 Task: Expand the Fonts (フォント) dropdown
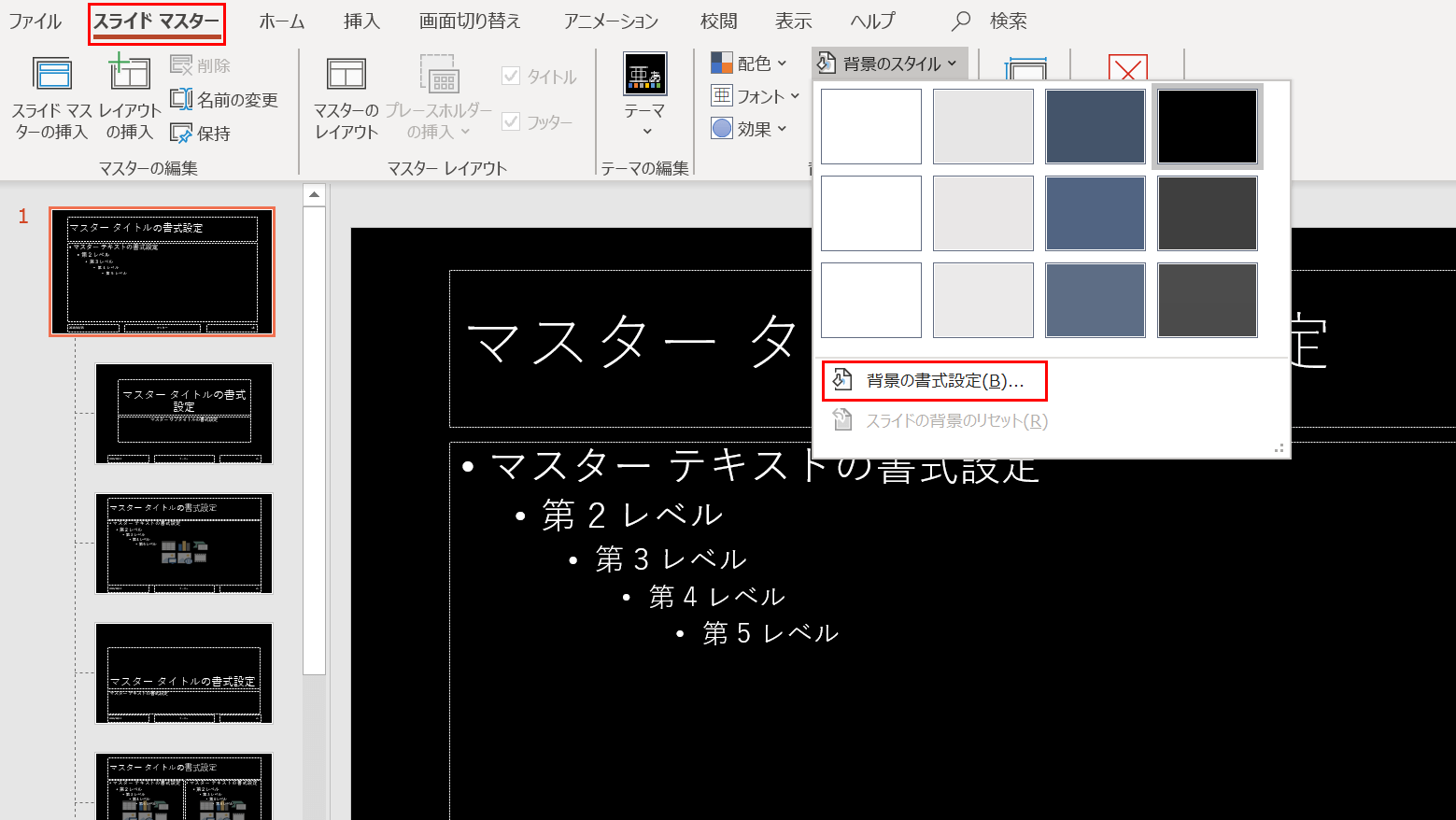coord(756,96)
